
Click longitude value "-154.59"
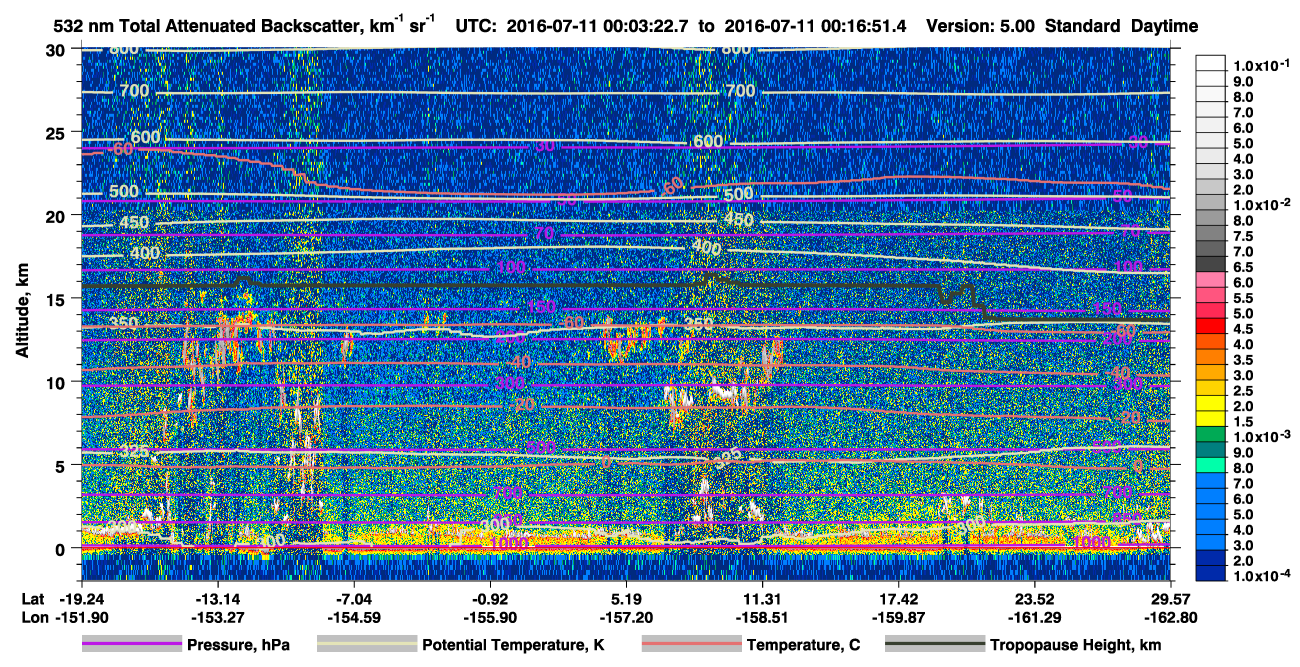(x=354, y=617)
